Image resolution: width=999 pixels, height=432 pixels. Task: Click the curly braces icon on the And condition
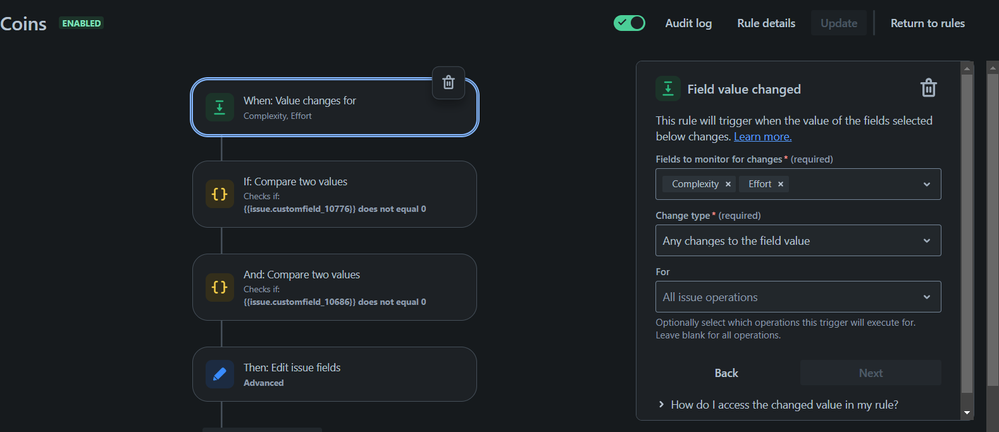pyautogui.click(x=219, y=287)
